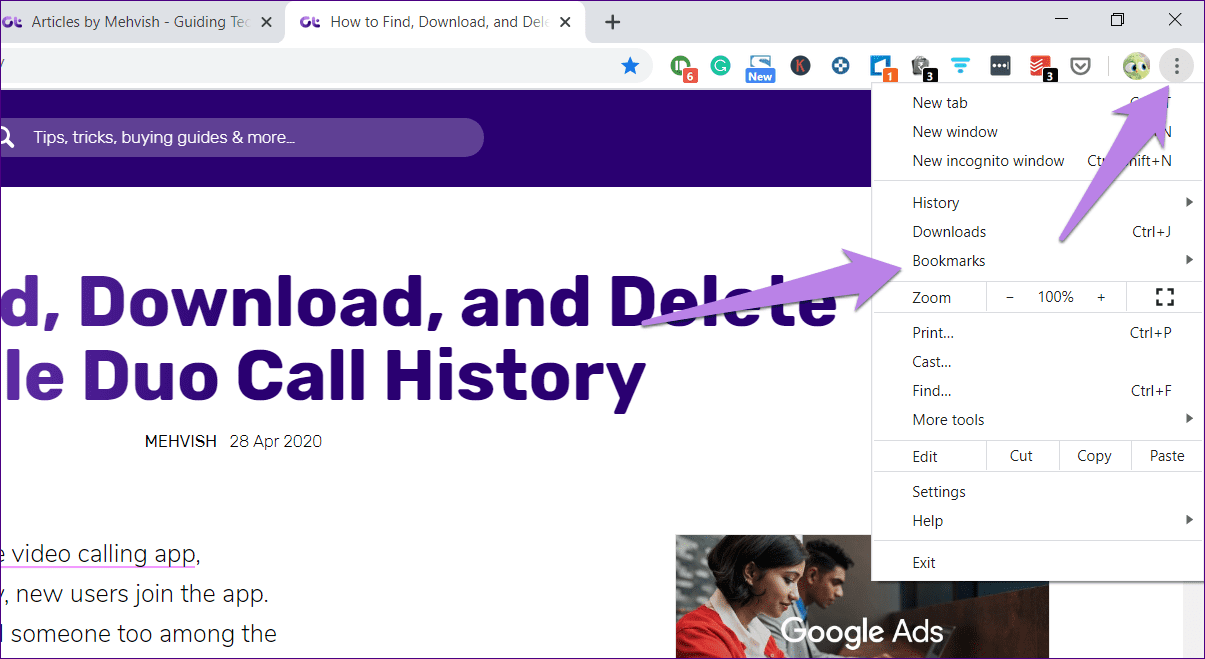Click the Chrome three-dot menu button
1205x659 pixels.
[1177, 67]
